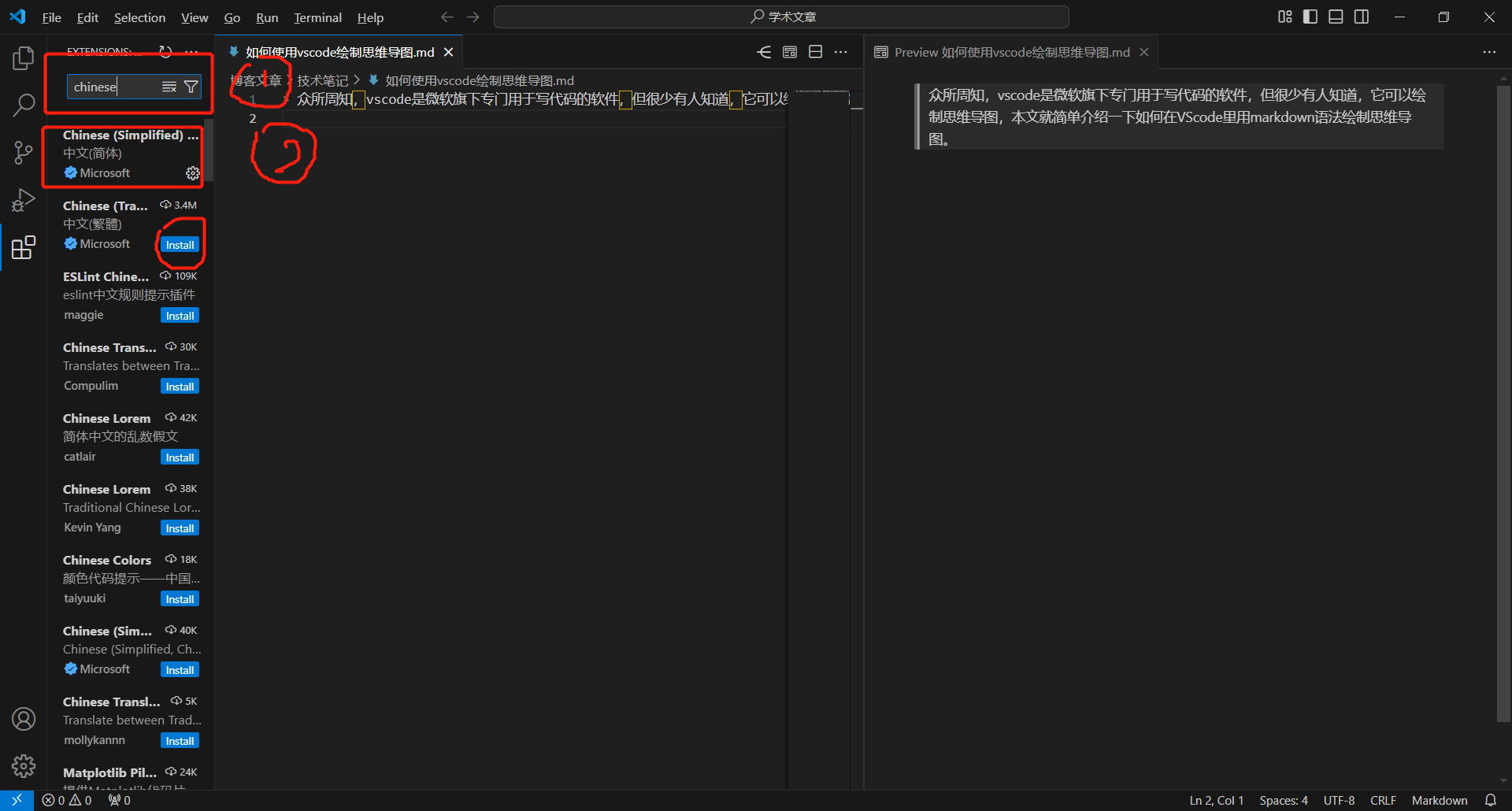Change cursor position via Ln 2, Col 1
This screenshot has height=811, width=1512.
click(x=1216, y=800)
